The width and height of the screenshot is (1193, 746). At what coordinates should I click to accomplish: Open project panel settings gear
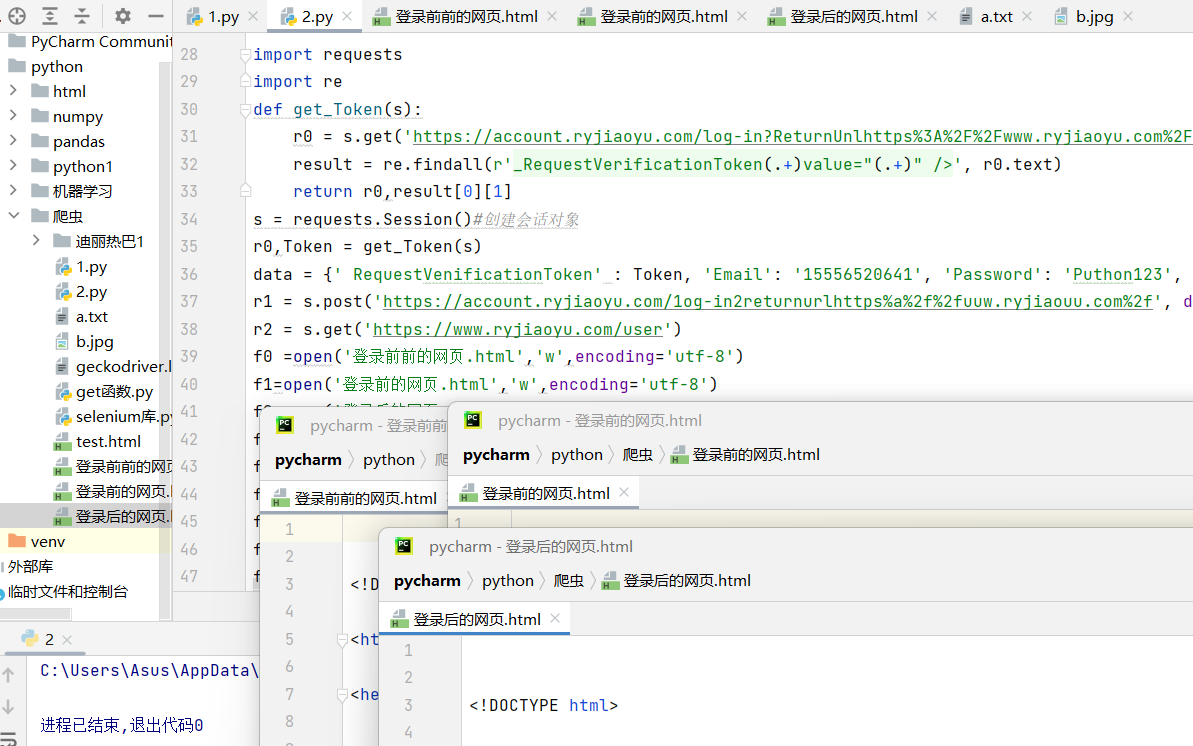pos(122,16)
